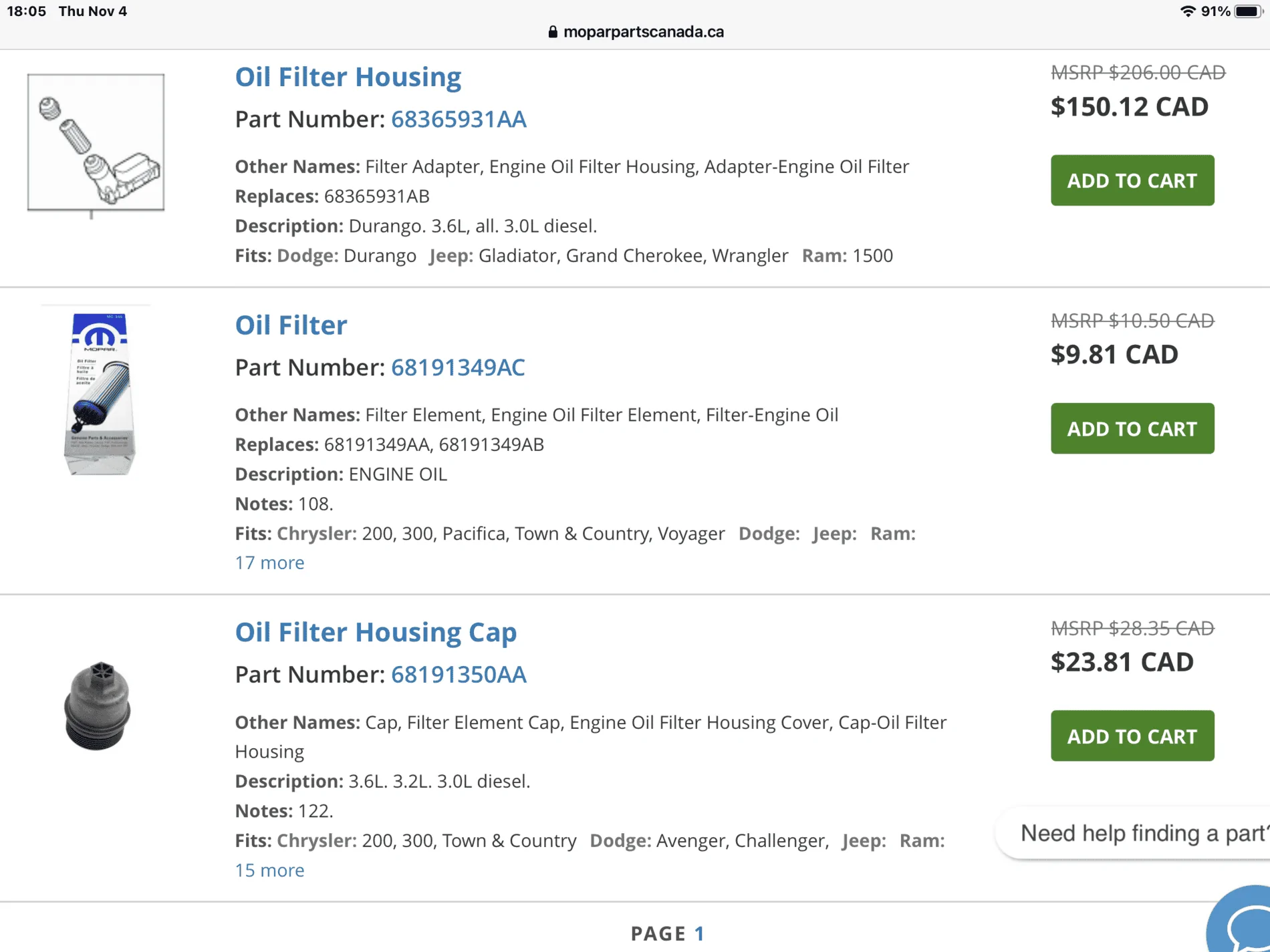Add Oil Filter Housing to cart
Screen dimensions: 1270x952
click(1132, 180)
